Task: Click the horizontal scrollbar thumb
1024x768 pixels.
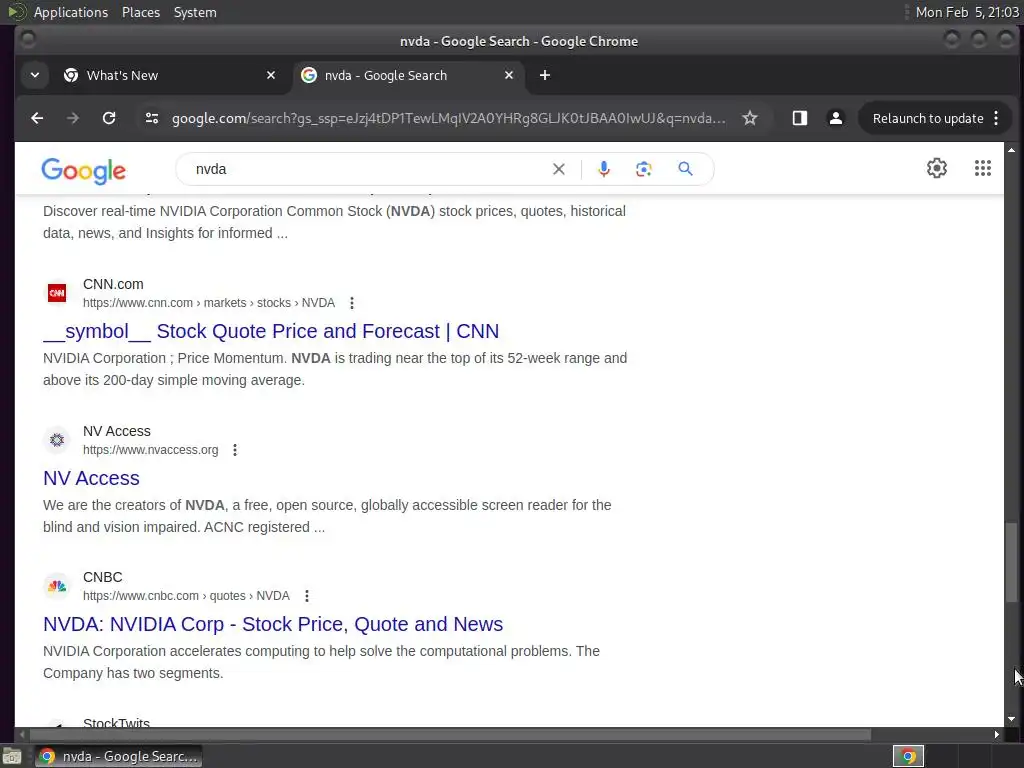Action: 449,735
